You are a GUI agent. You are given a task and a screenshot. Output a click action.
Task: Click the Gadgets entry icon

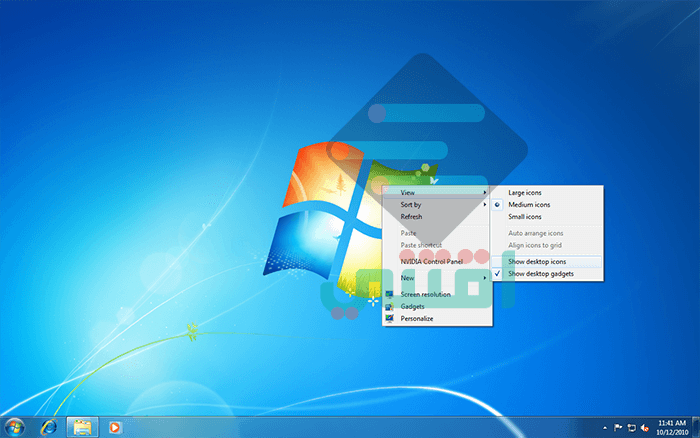(x=390, y=306)
